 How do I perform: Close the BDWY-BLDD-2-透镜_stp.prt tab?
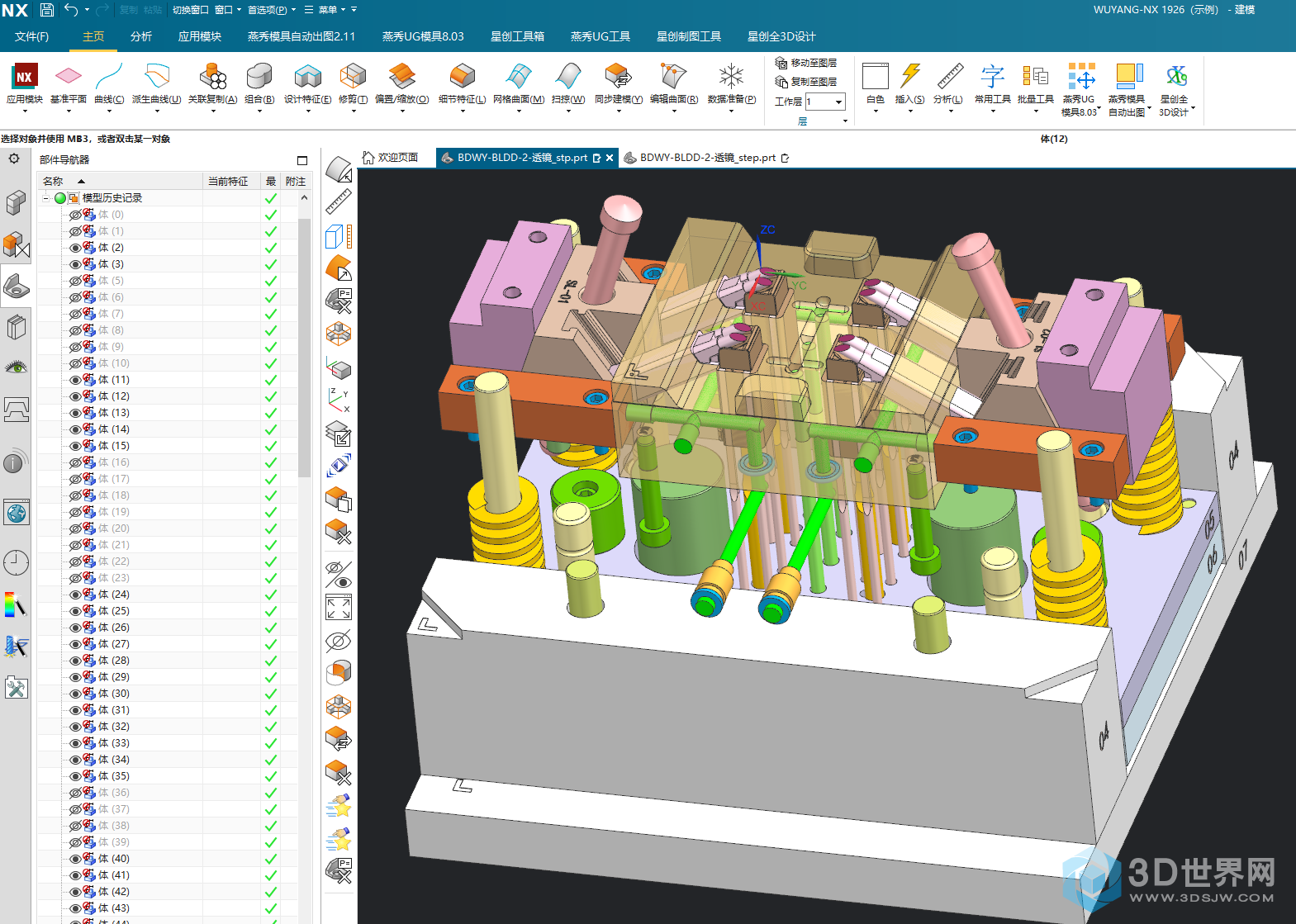(610, 158)
